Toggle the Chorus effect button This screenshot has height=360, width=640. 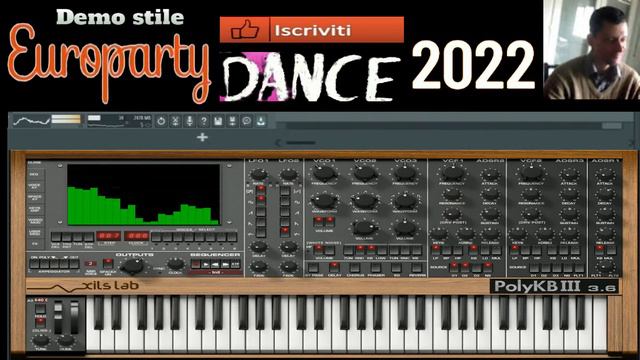355,267
